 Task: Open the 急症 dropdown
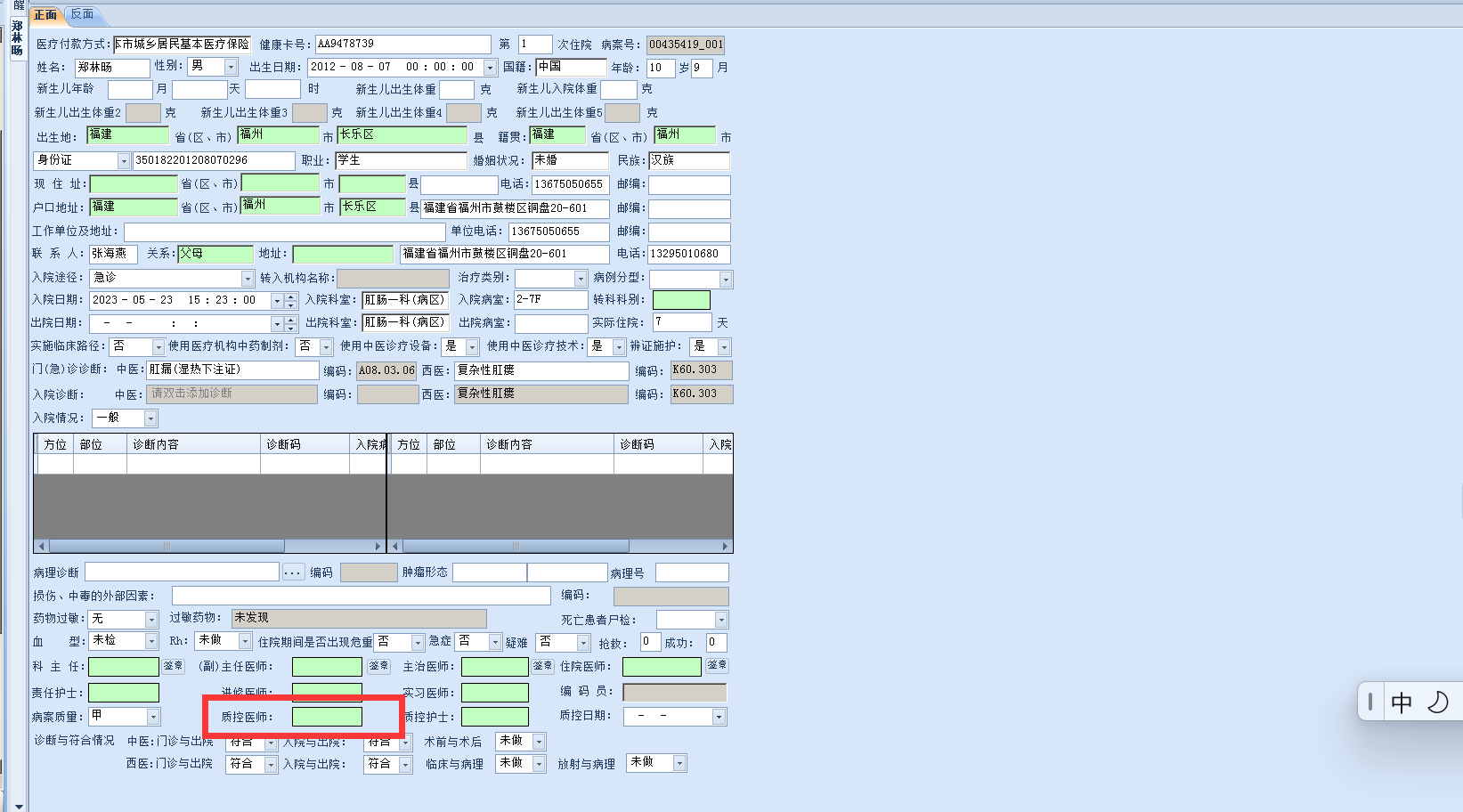pyautogui.click(x=495, y=643)
